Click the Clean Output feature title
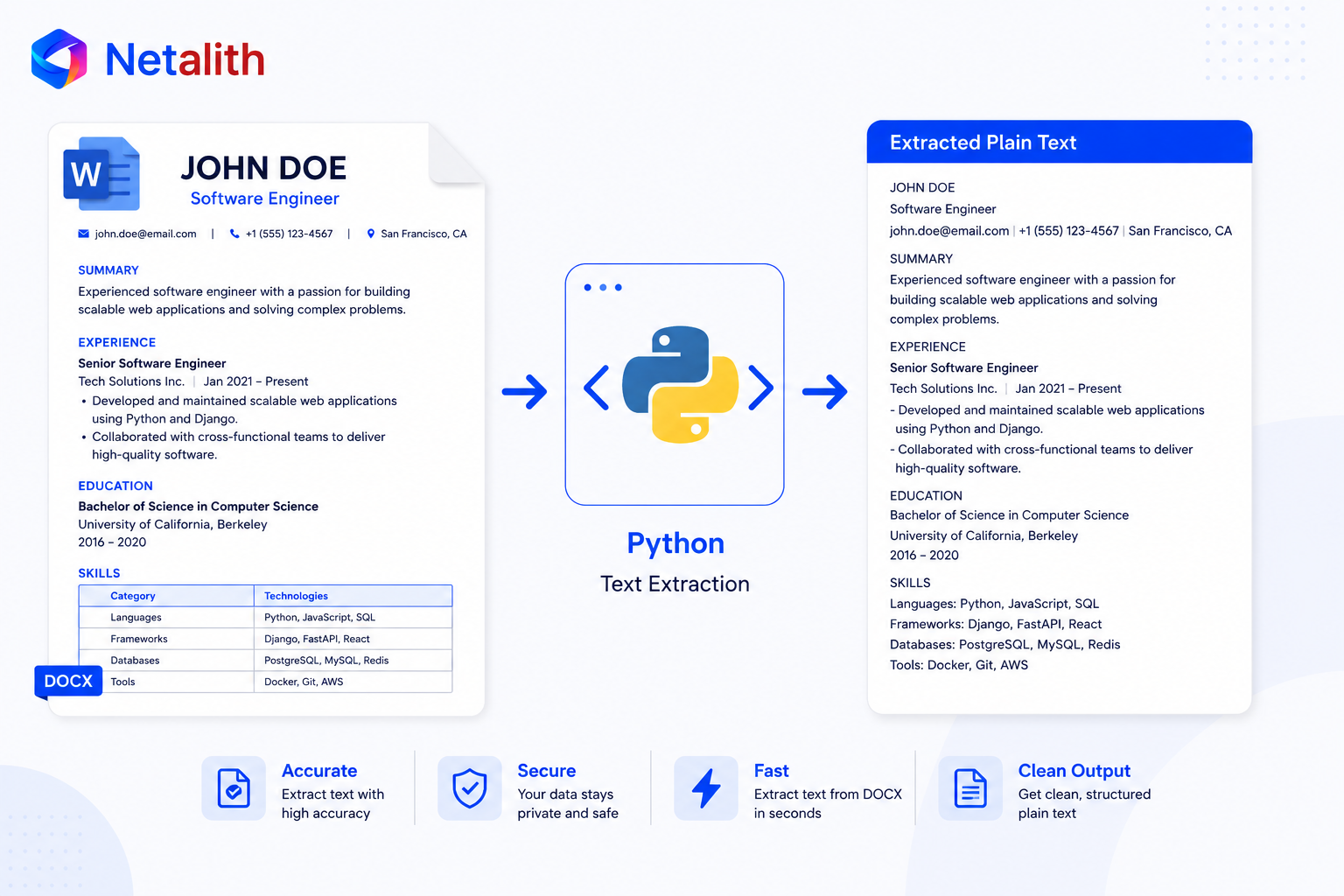 point(1074,771)
